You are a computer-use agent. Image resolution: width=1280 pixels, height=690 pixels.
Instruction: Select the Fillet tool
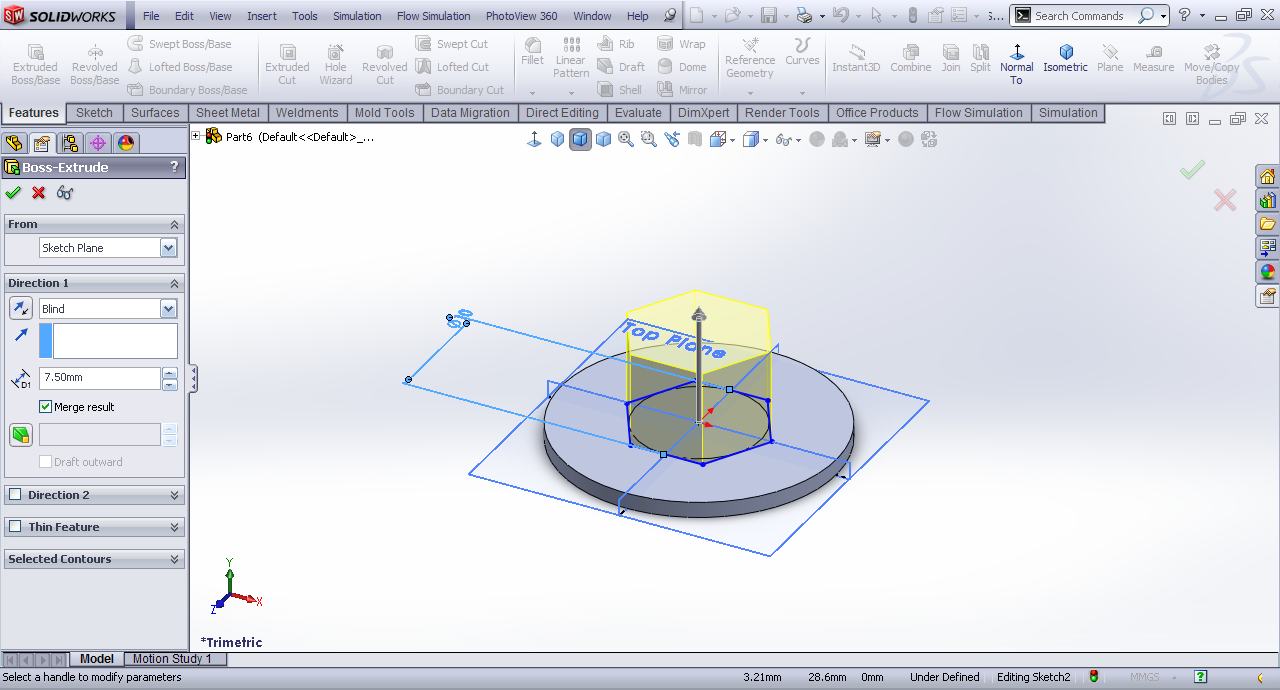tap(533, 52)
